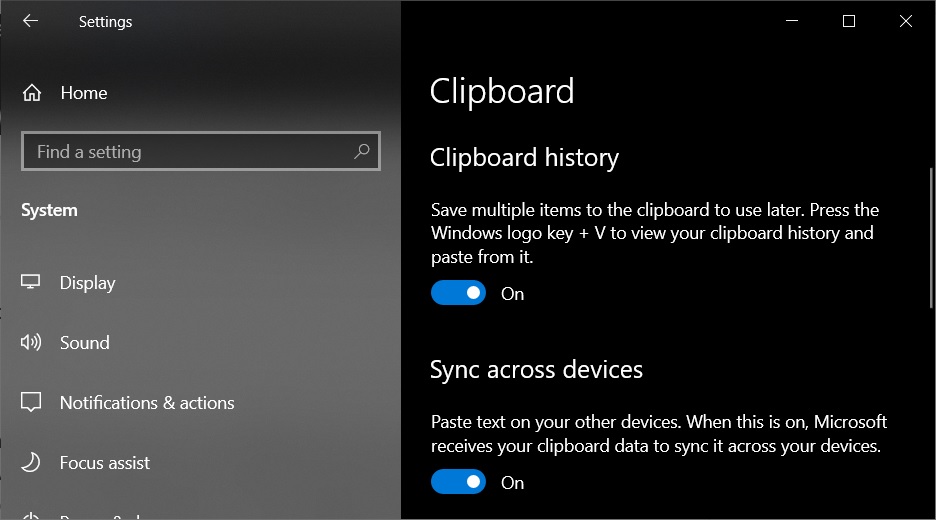Type in Find a setting box
Screen dimensions: 936x520
190,152
